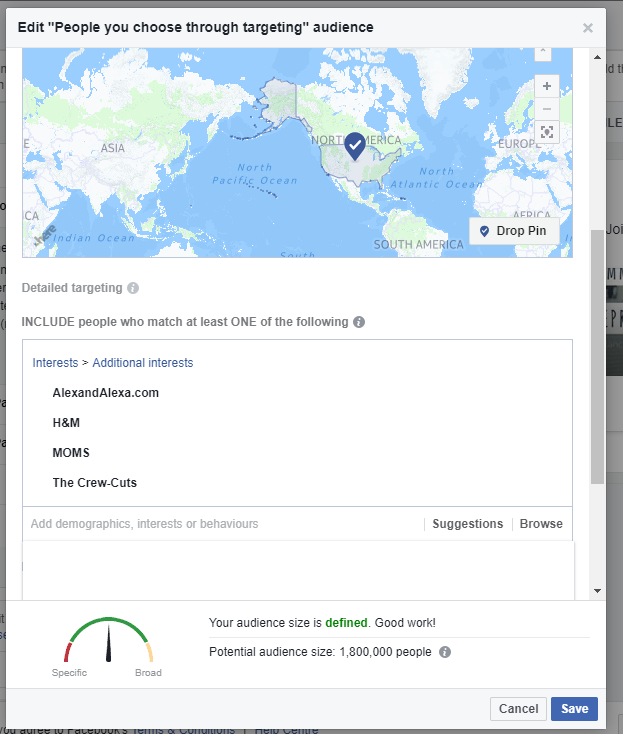Select the H&M interest entry
Screen dimensions: 623x734
pyautogui.click(x=66, y=423)
